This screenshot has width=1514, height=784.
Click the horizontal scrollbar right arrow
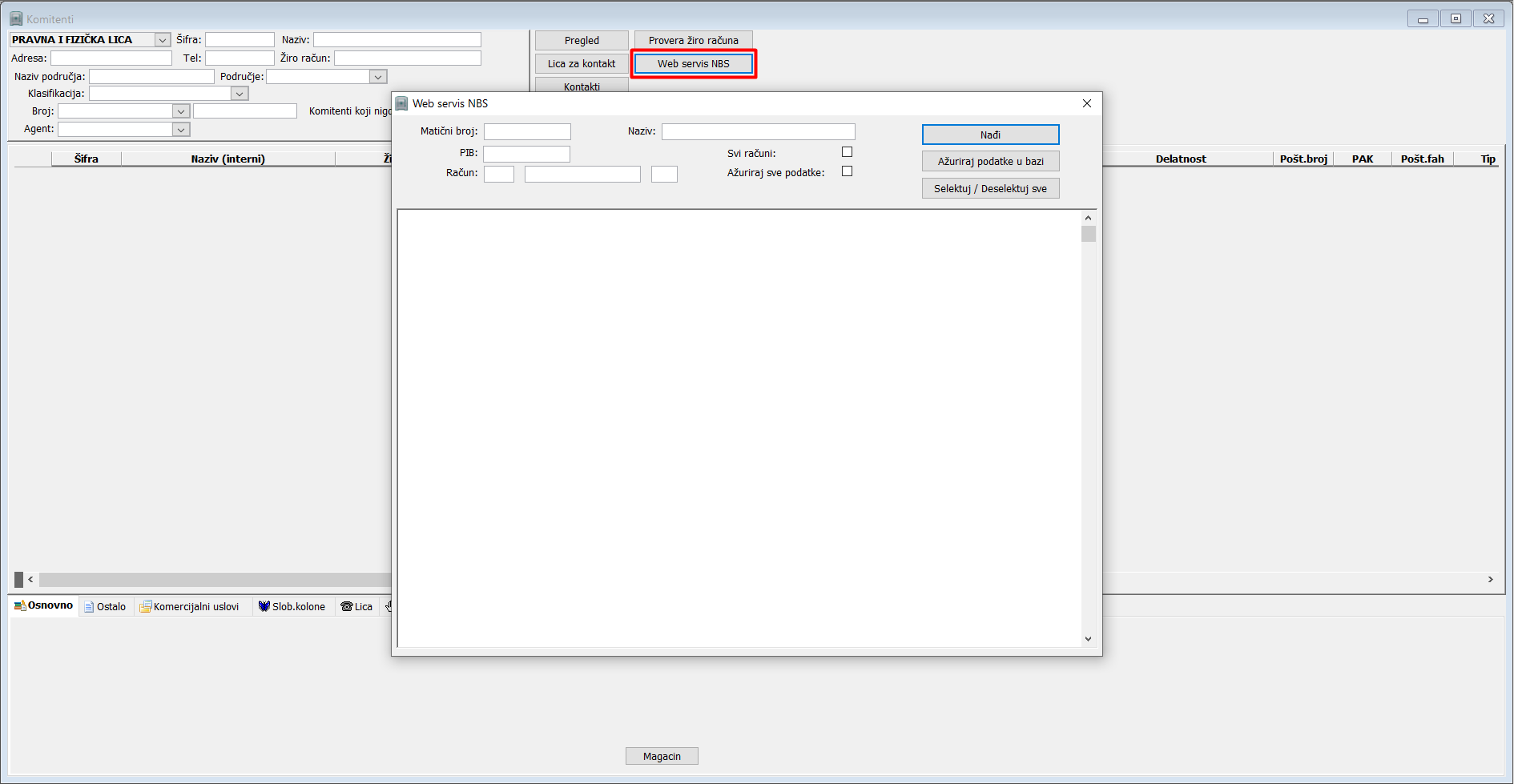[1490, 579]
